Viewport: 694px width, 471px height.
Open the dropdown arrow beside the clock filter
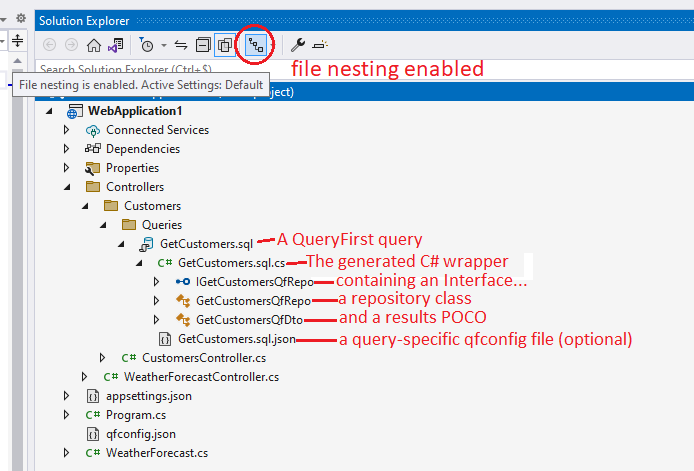pos(163,46)
